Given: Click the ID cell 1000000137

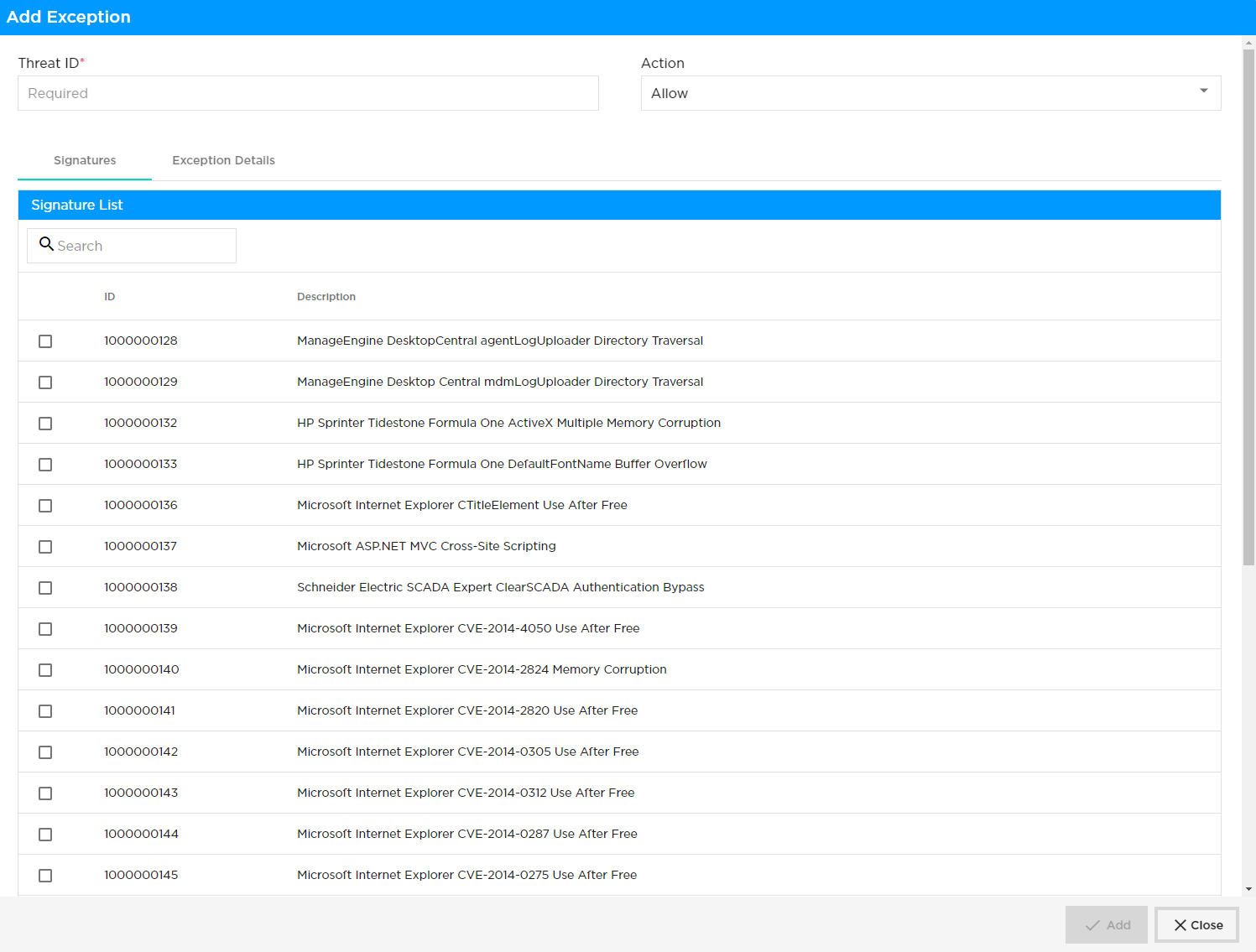Looking at the screenshot, I should pyautogui.click(x=140, y=546).
